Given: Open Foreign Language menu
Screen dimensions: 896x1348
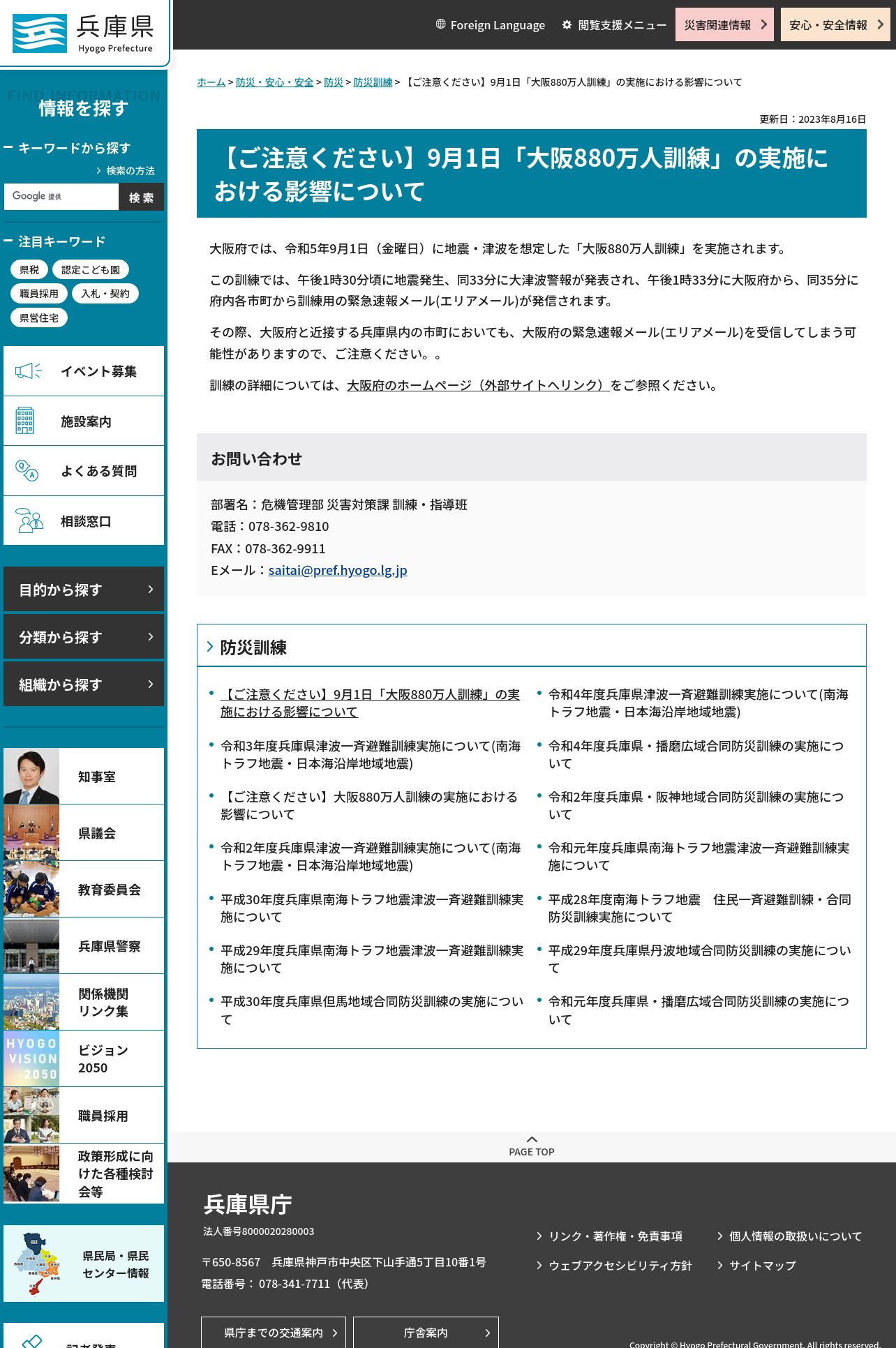Looking at the screenshot, I should [491, 24].
